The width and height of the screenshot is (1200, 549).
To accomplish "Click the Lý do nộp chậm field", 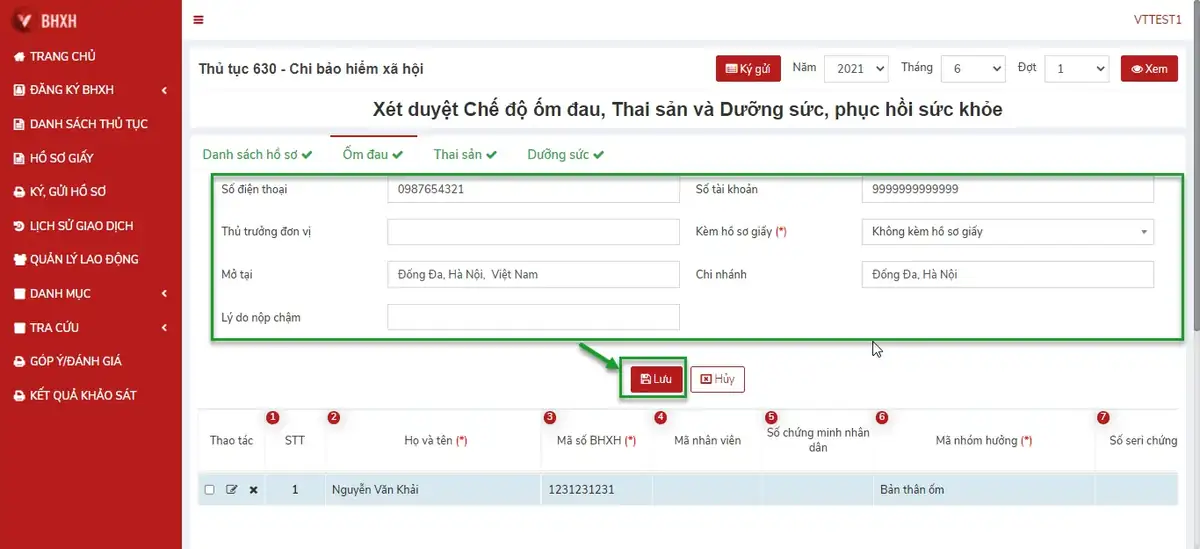I will [x=533, y=317].
